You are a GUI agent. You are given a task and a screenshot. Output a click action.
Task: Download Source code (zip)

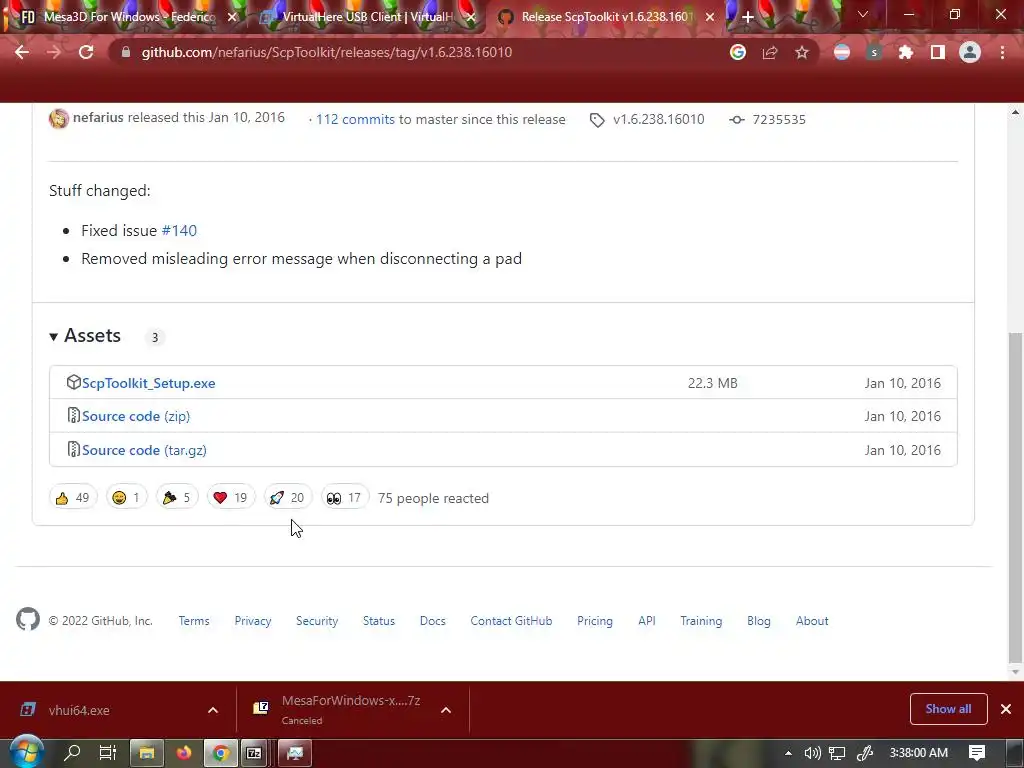[x=136, y=416]
